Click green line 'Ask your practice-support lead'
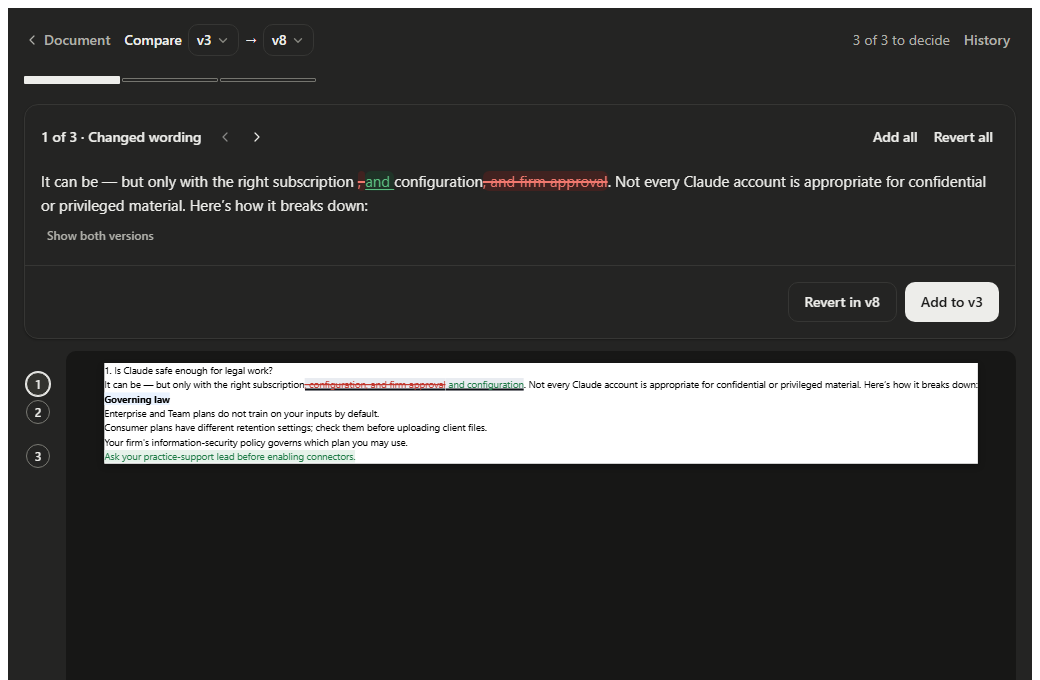Screen dimensions: 1040x680 (229, 457)
